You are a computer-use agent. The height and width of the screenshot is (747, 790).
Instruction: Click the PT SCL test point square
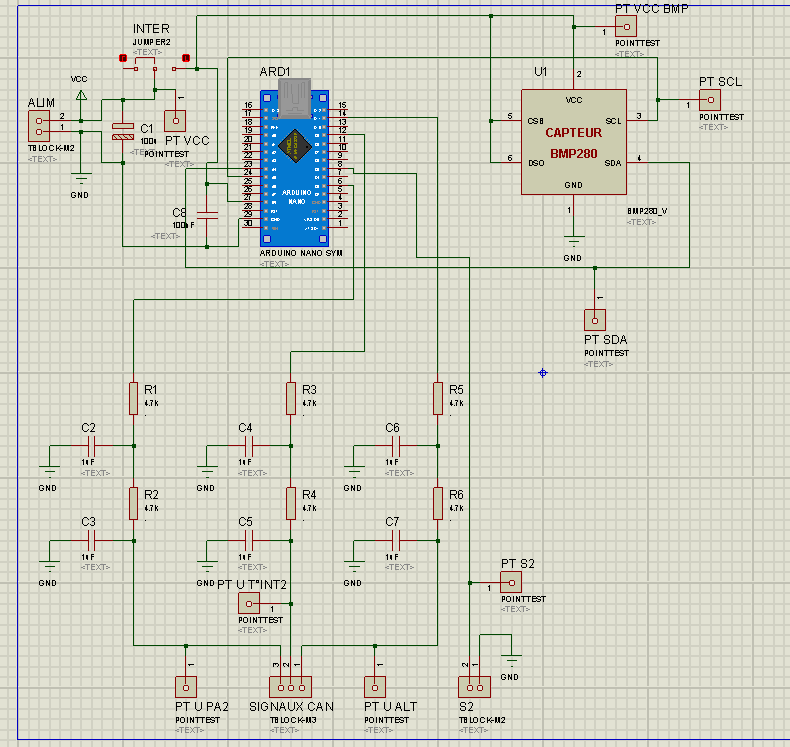coord(710,100)
